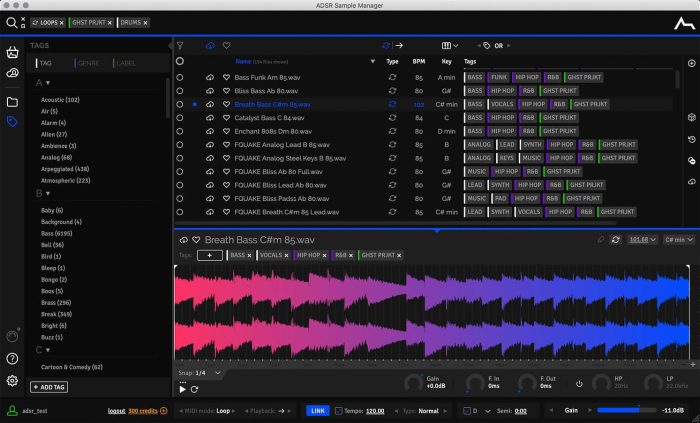Click the add-circle icon at right of header
This screenshot has width=700, height=423.
pyautogui.click(x=692, y=63)
